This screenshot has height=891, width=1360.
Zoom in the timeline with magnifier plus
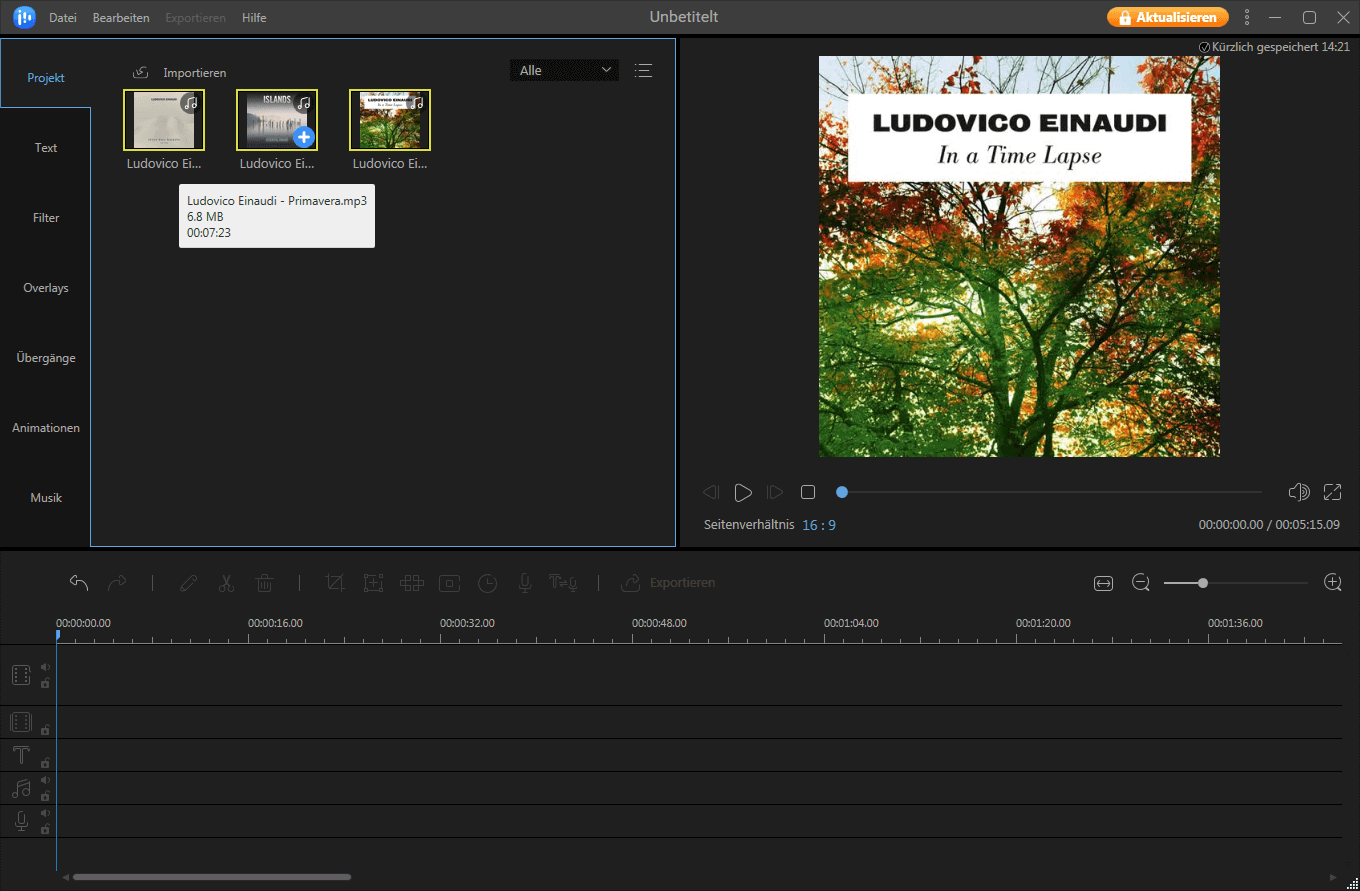click(x=1332, y=583)
